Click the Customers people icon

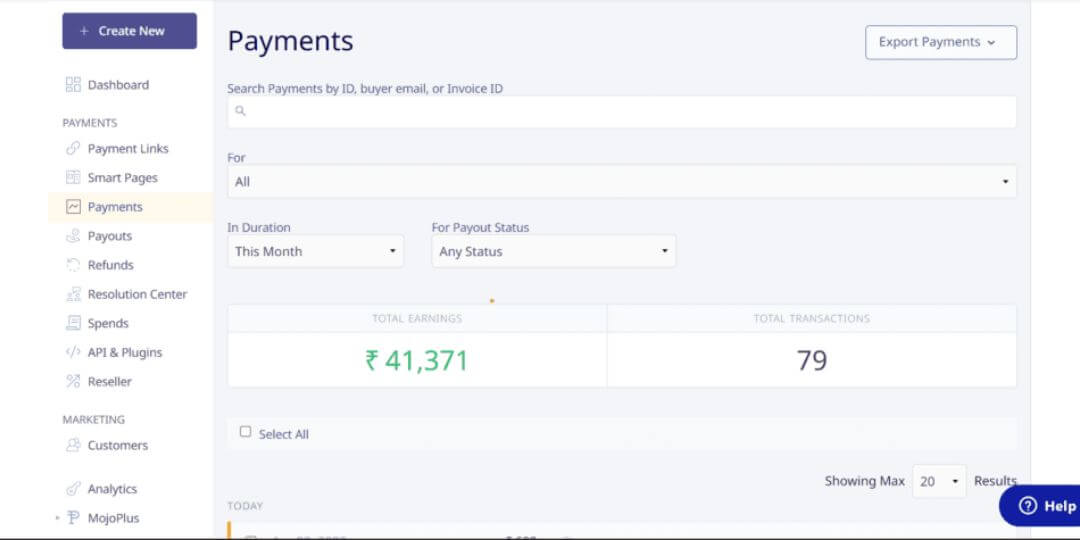[x=73, y=446]
